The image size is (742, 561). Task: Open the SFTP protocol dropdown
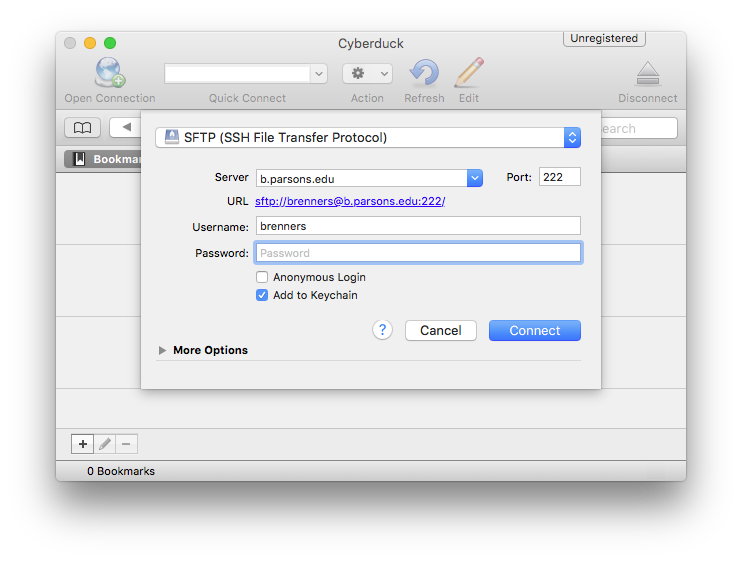click(x=368, y=138)
